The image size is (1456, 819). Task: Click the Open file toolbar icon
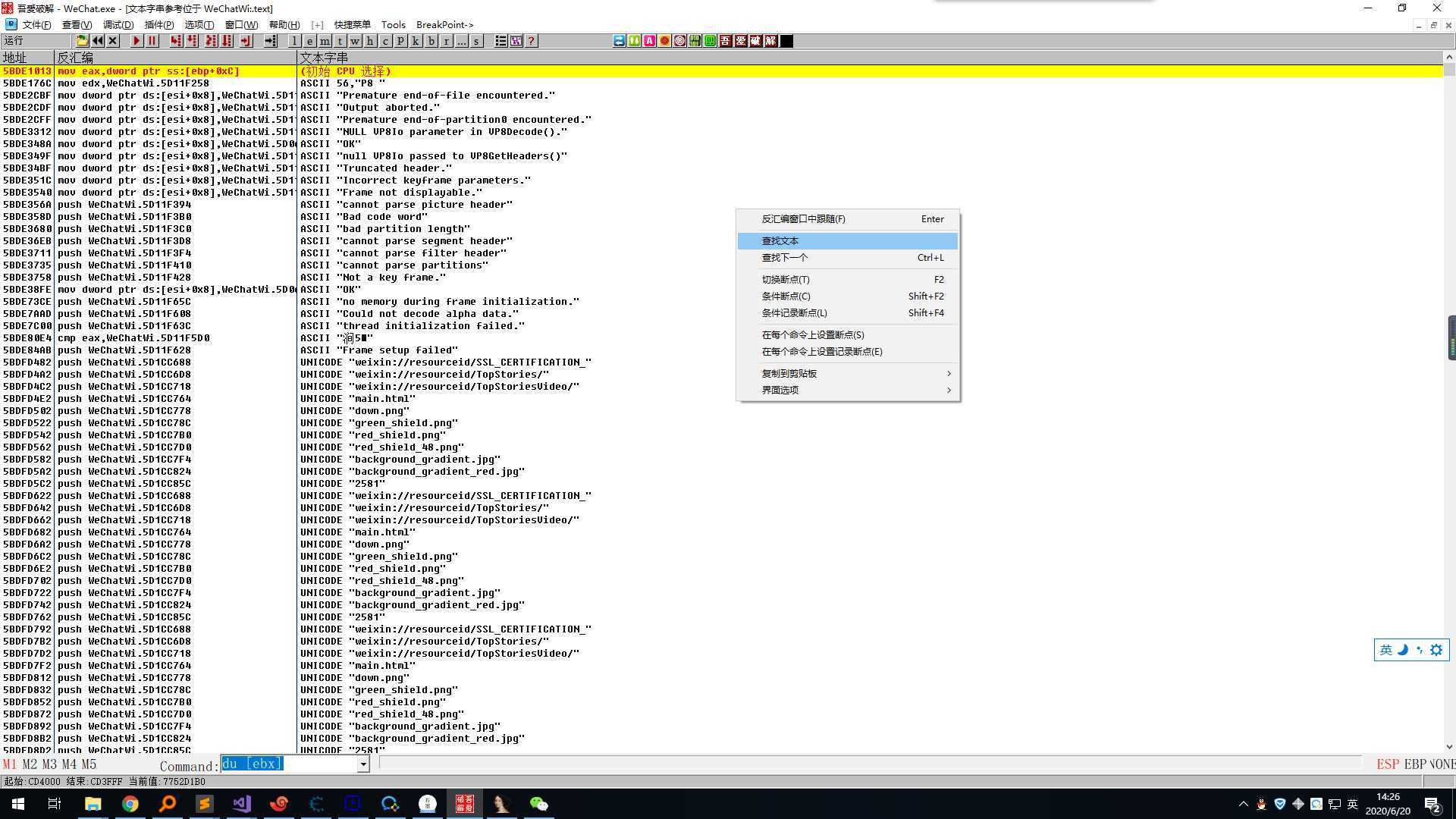tap(82, 41)
